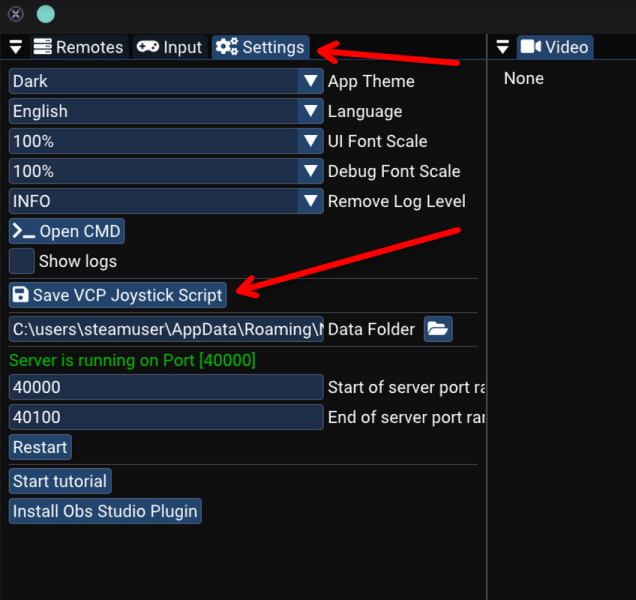Enable the Show logs checkbox
This screenshot has height=600, width=636.
tap(22, 261)
